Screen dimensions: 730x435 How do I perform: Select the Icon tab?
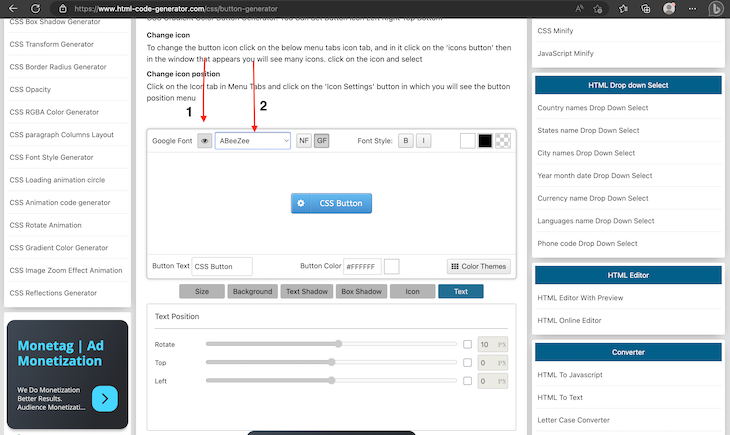coord(412,291)
